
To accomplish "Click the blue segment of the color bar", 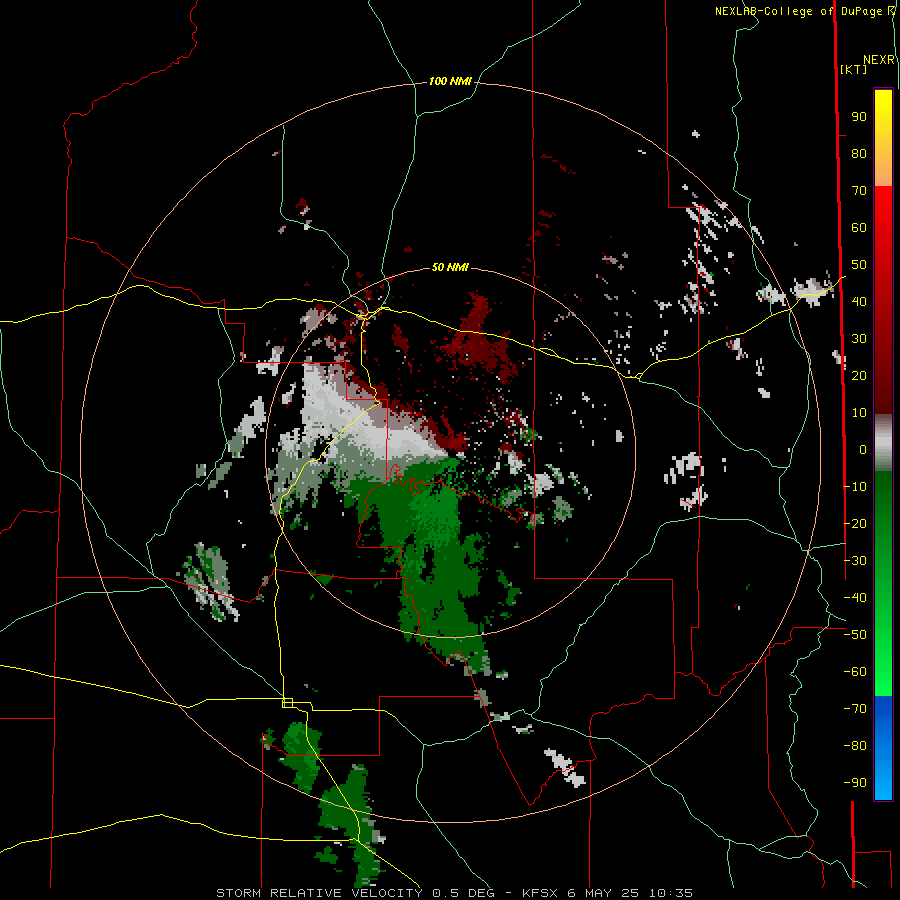I will 883,748.
